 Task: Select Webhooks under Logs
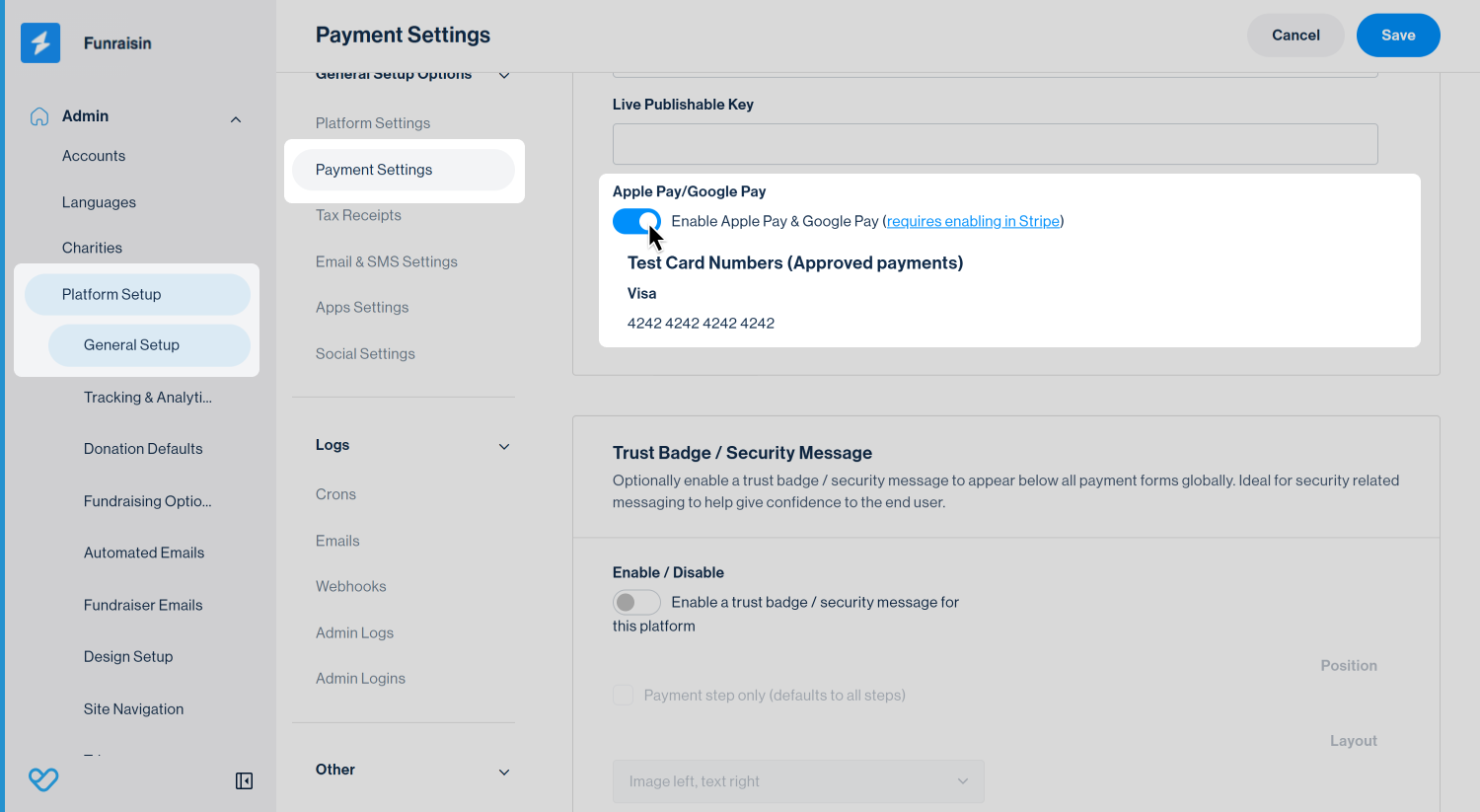point(351,586)
